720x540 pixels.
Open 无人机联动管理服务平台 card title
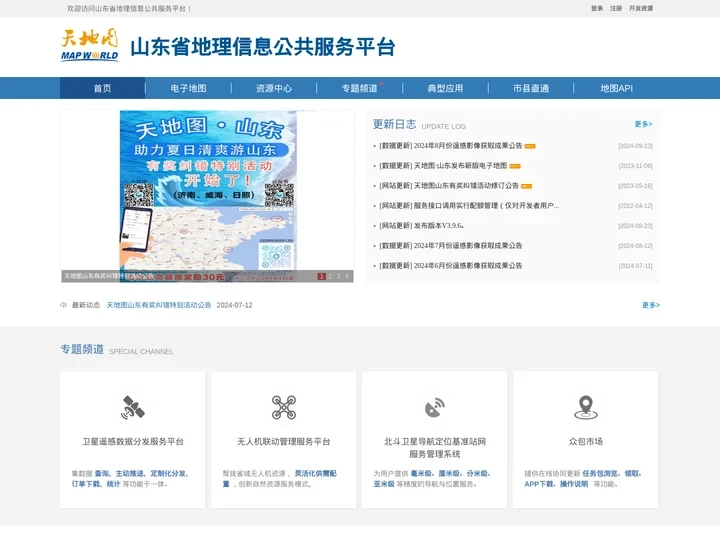coord(284,442)
